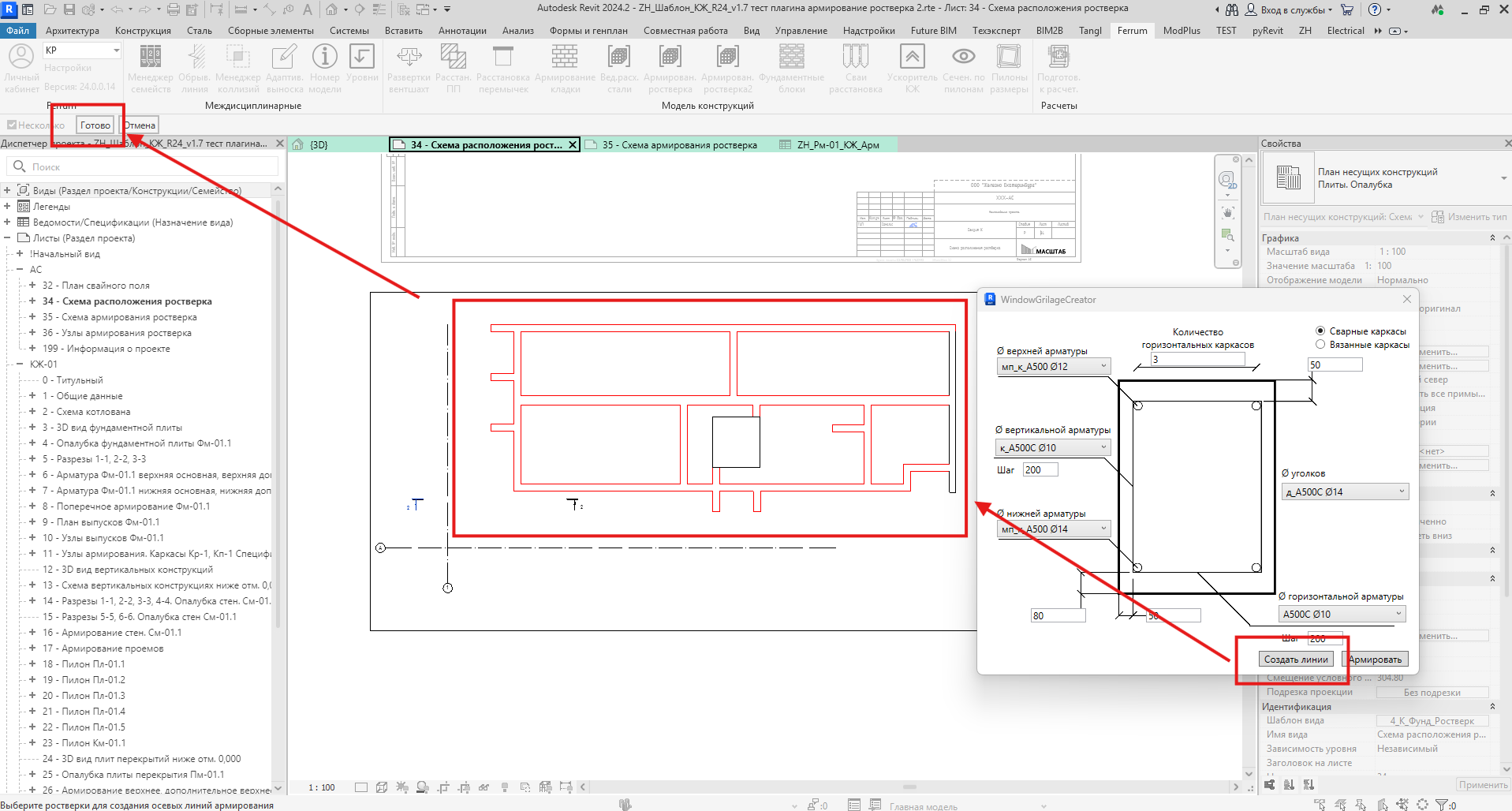Click the Уровни ribbon icon
The width and height of the screenshot is (1512, 811).
tap(362, 57)
